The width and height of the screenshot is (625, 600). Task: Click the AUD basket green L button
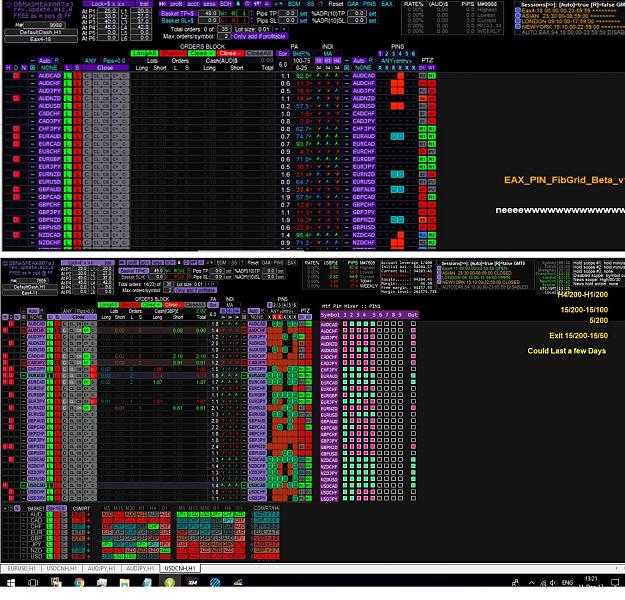pos(49,514)
